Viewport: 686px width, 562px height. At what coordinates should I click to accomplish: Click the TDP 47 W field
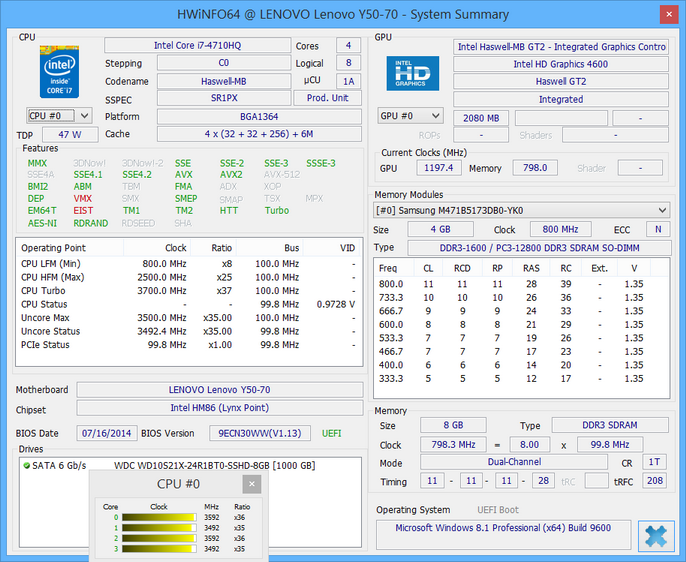[x=70, y=135]
